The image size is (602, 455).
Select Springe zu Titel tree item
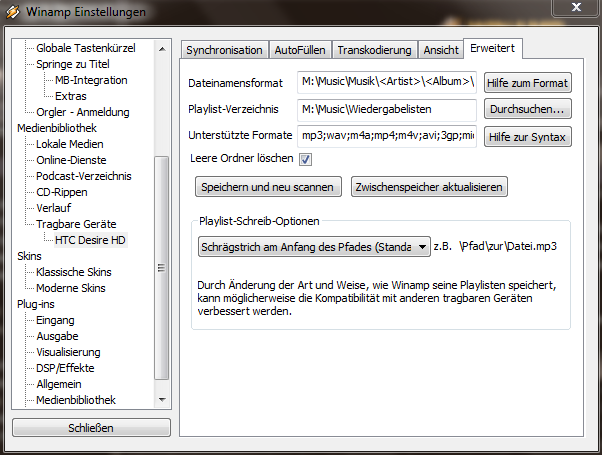coord(73,64)
